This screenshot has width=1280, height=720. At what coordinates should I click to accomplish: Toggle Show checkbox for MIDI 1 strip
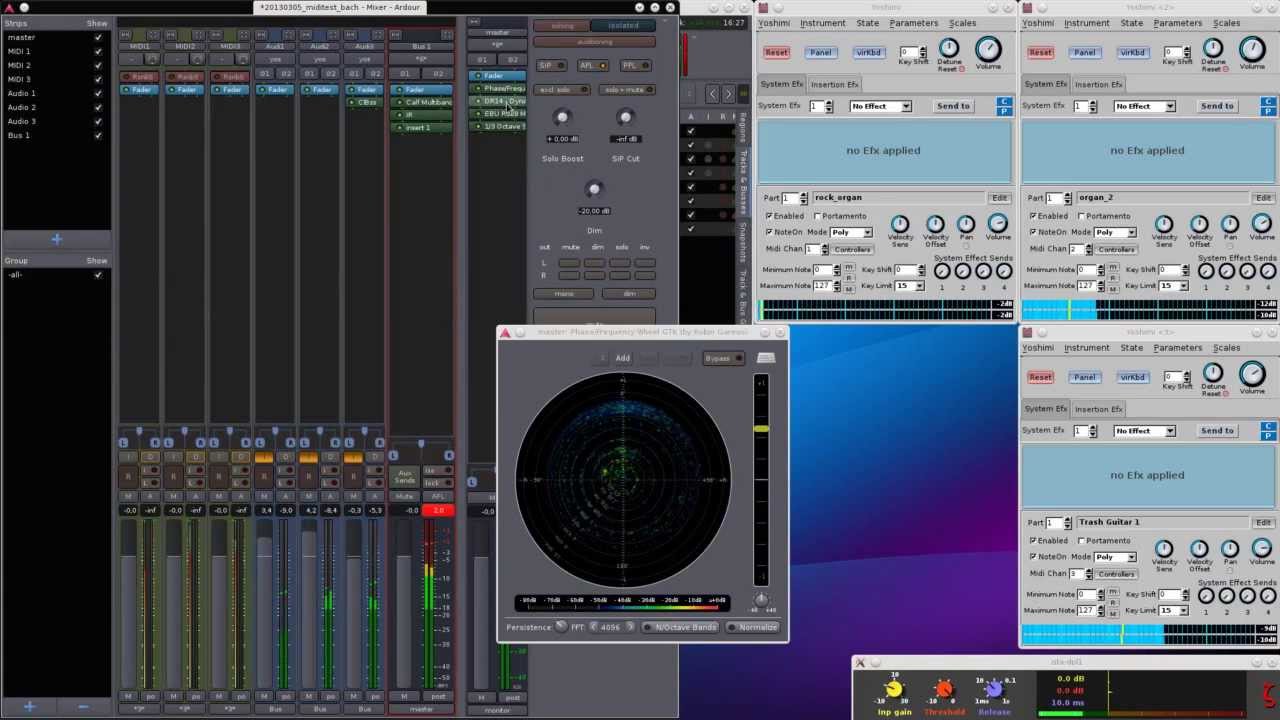(98, 51)
